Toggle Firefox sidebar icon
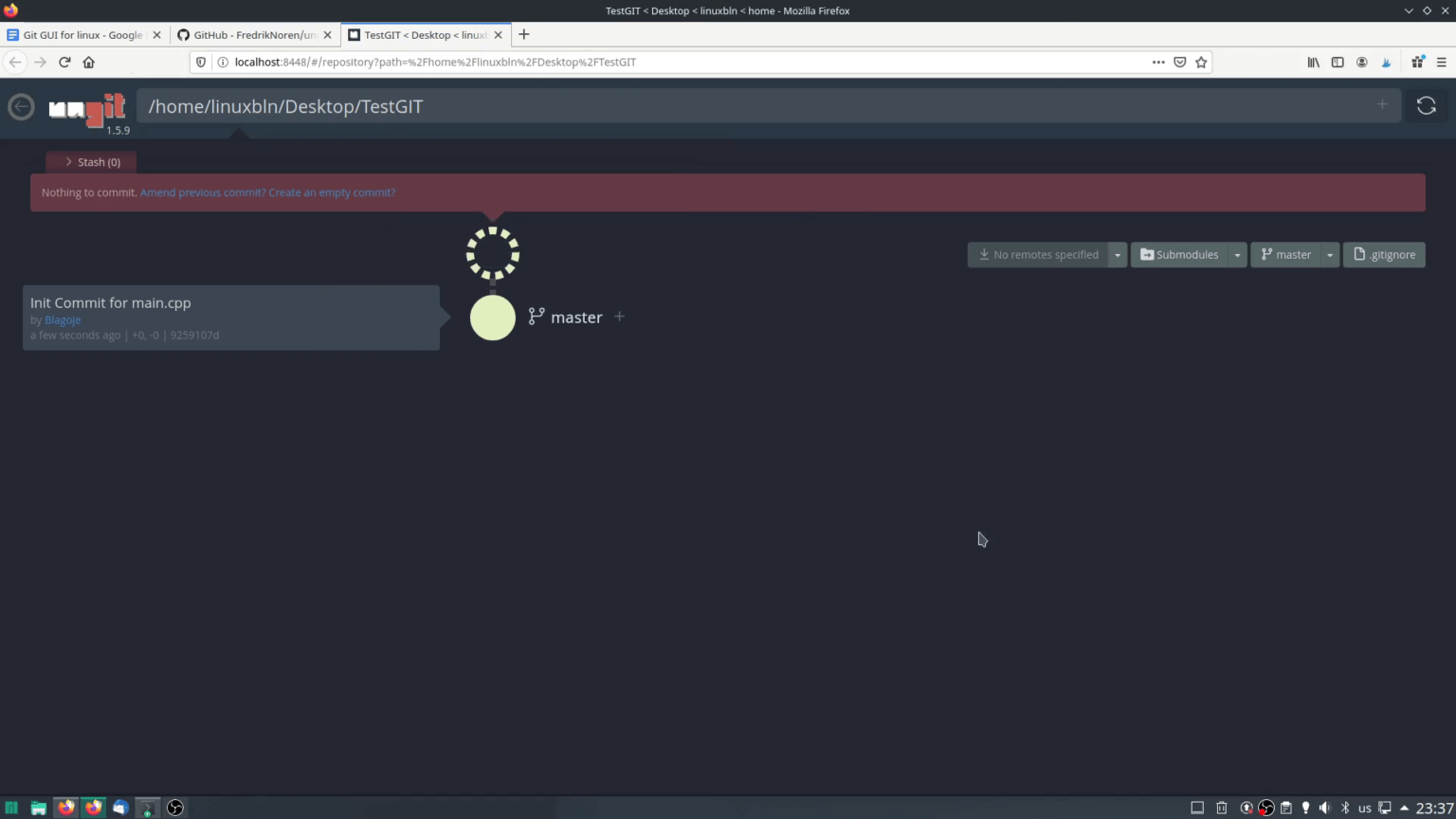The height and width of the screenshot is (819, 1456). click(1338, 62)
